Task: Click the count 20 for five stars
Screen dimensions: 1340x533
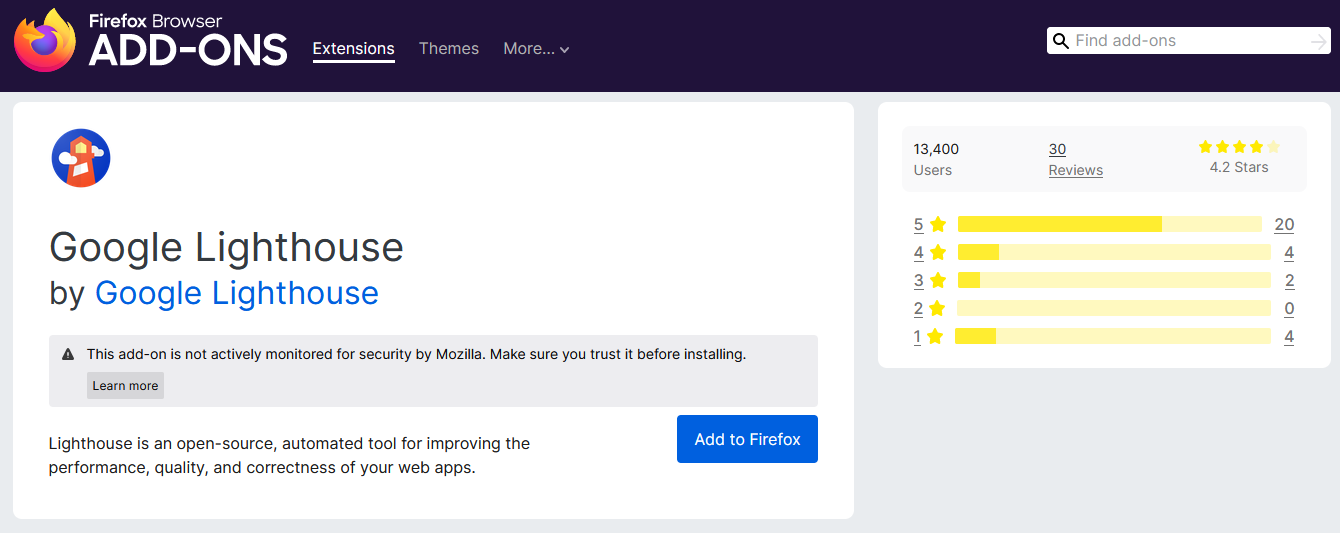Action: click(1284, 224)
